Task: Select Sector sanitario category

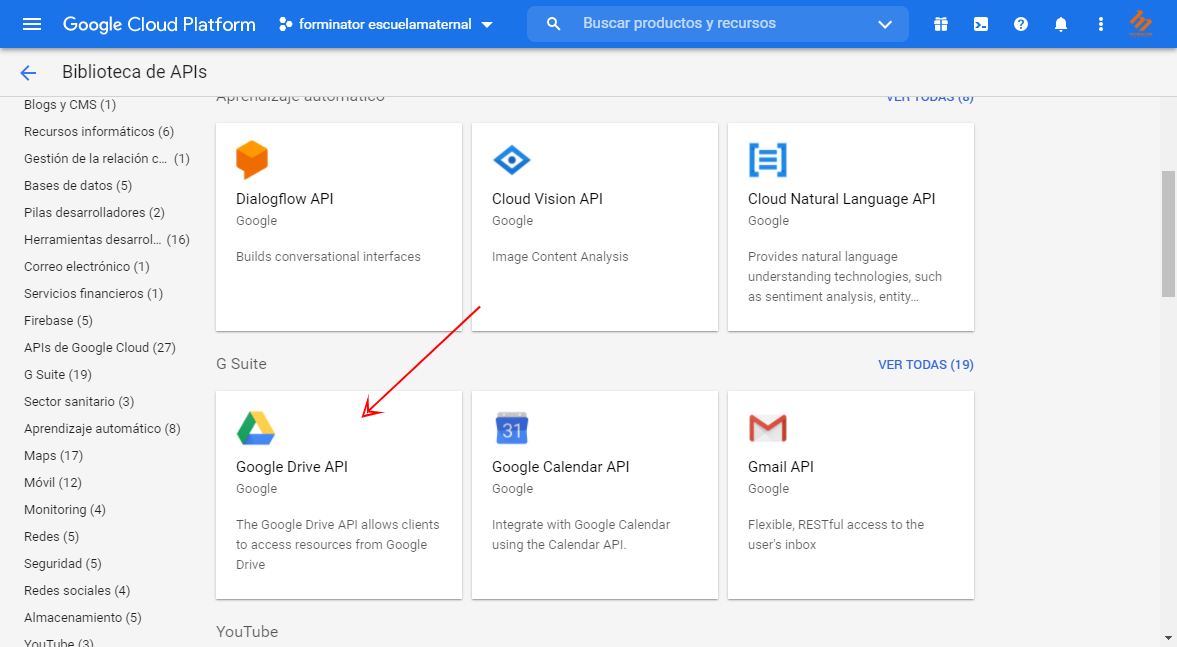Action: coord(79,402)
